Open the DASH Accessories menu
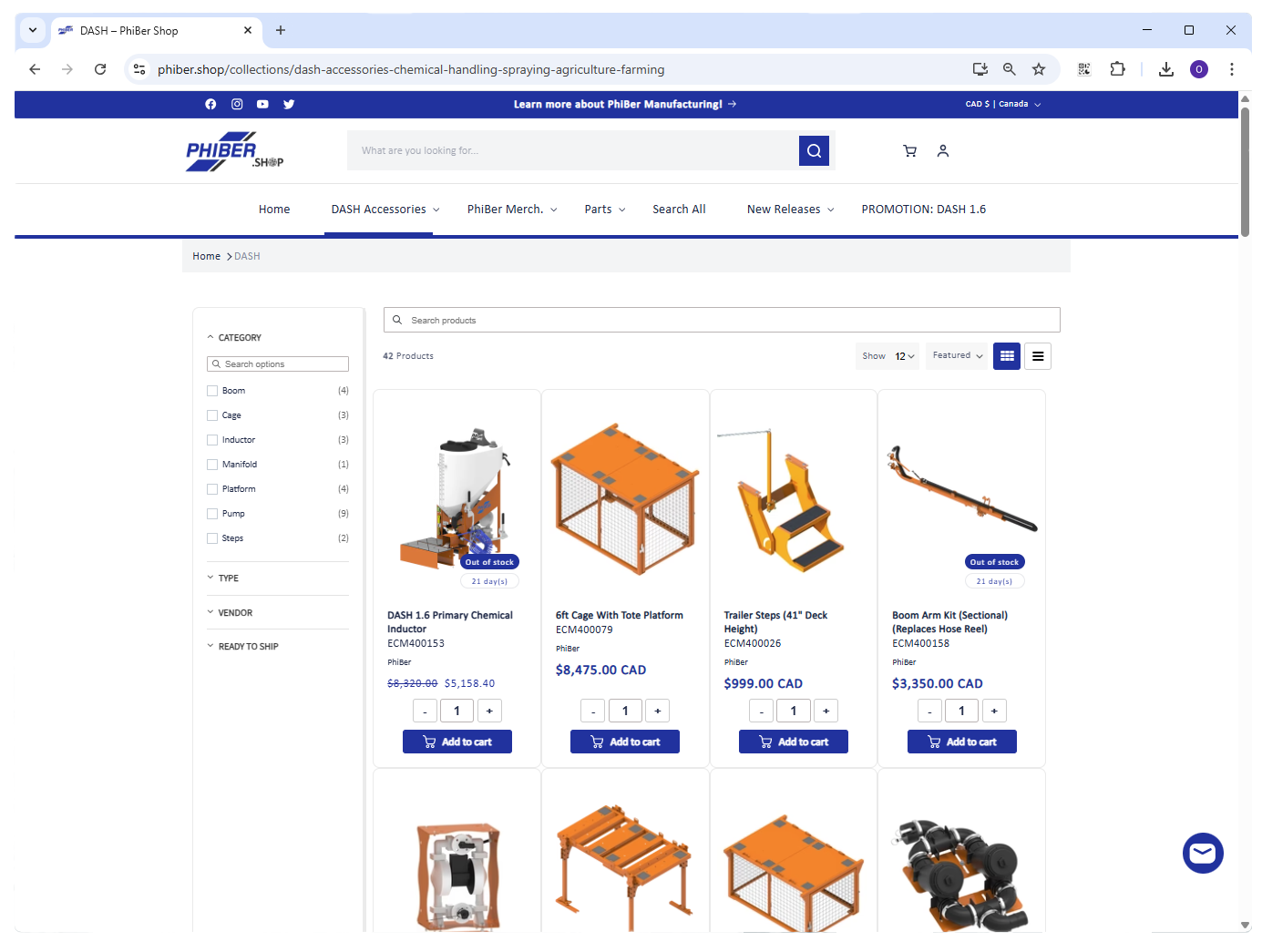 tap(385, 210)
